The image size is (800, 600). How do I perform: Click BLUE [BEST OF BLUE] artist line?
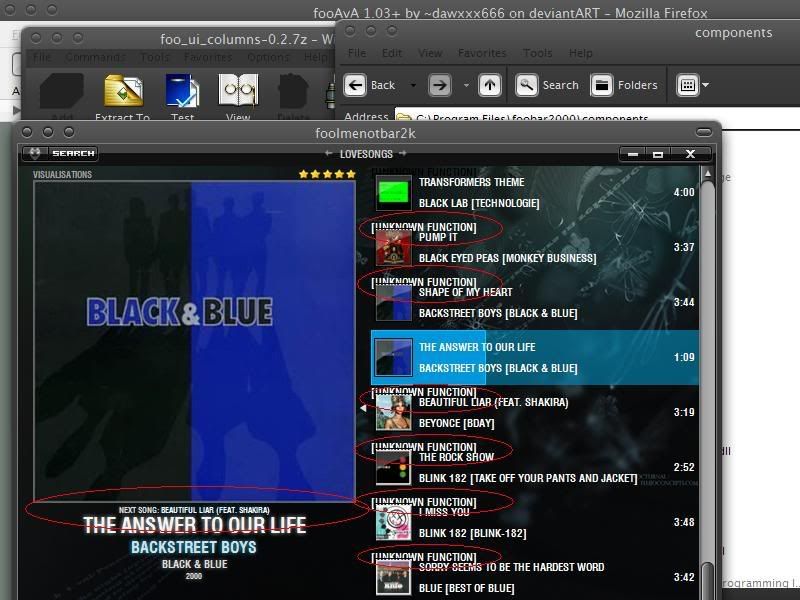(x=466, y=588)
